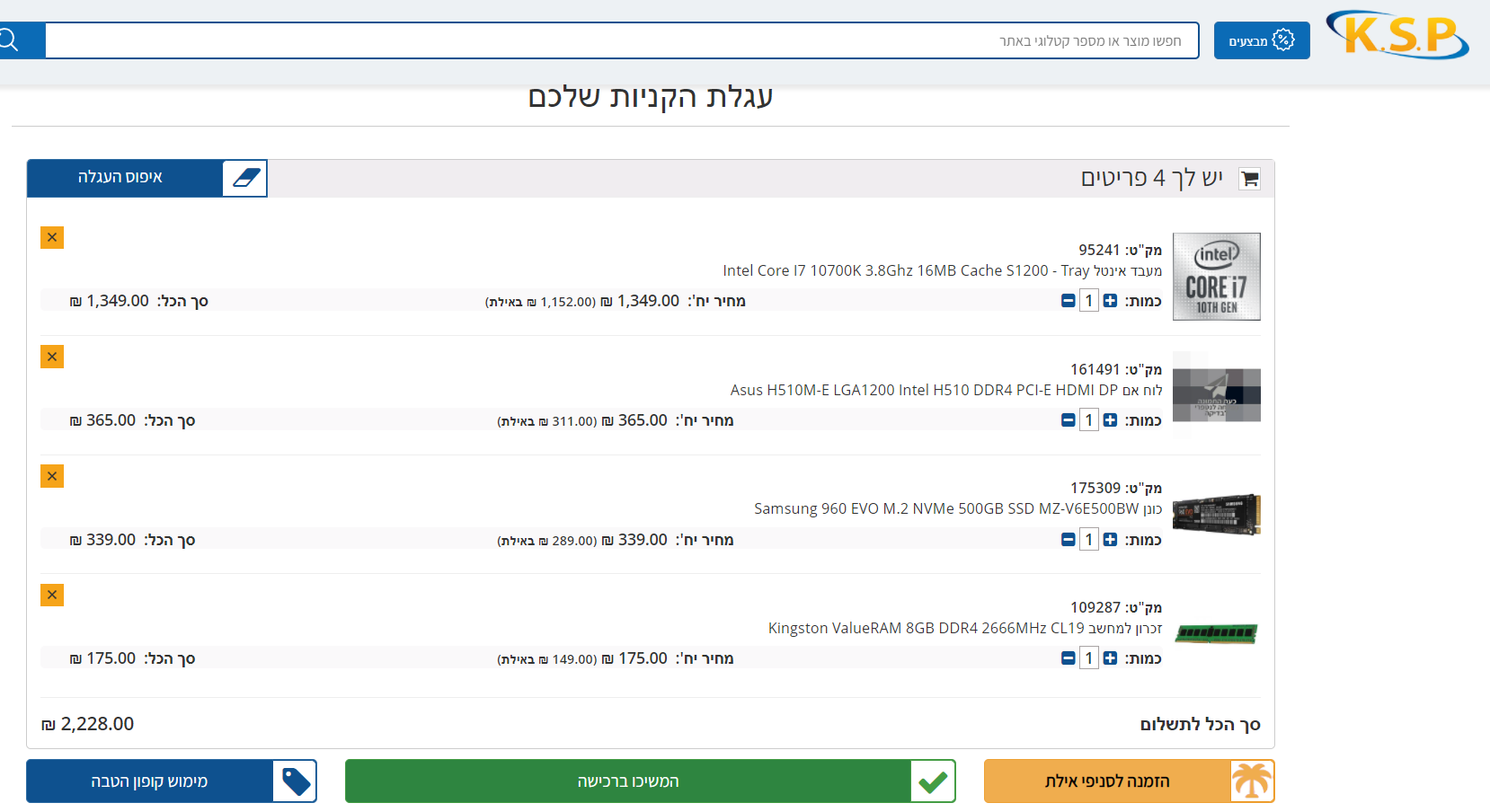Click the coupon price tag icon
Viewport: 1490px width, 812px height.
click(296, 781)
